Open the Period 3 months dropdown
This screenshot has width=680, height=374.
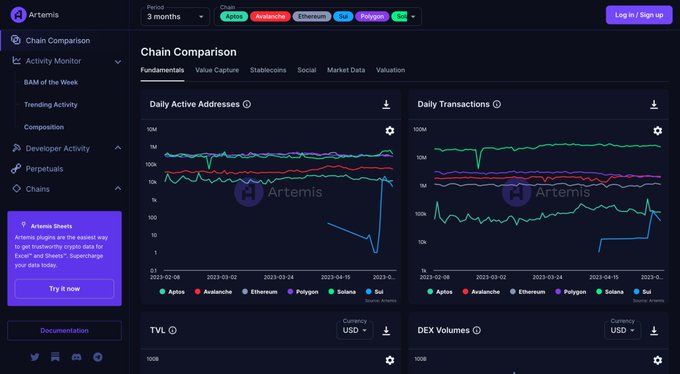(175, 16)
